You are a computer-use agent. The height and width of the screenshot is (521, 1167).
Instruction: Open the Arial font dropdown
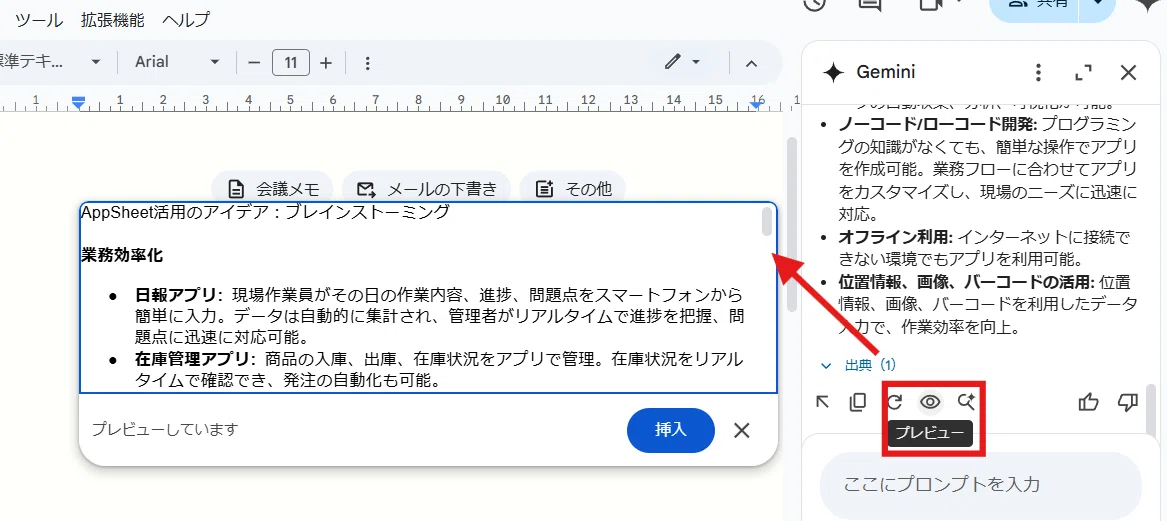point(177,62)
